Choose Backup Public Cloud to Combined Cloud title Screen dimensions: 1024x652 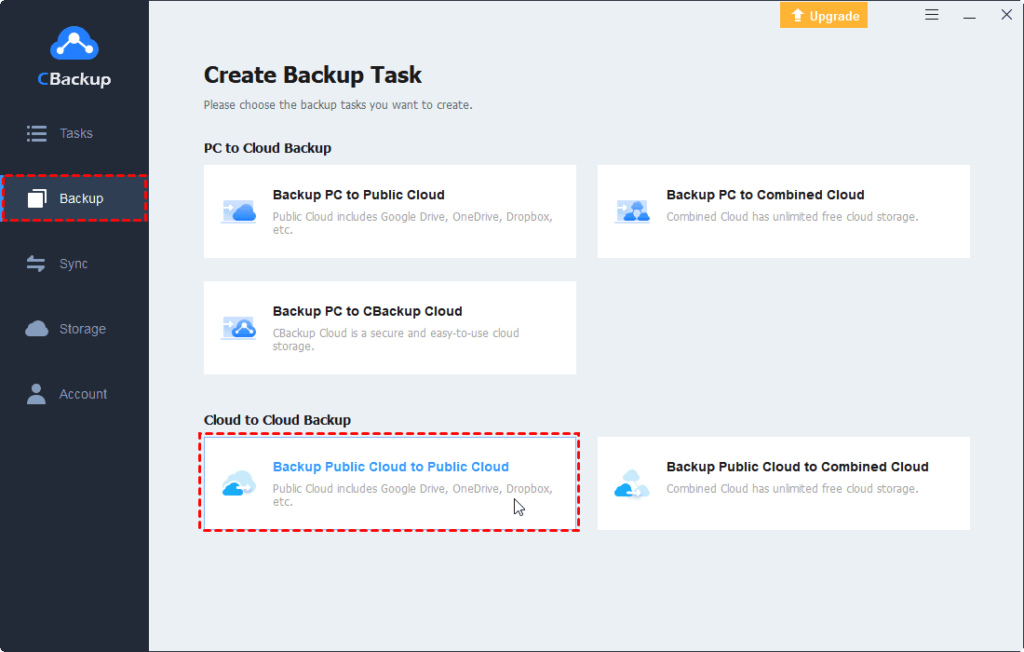point(797,466)
